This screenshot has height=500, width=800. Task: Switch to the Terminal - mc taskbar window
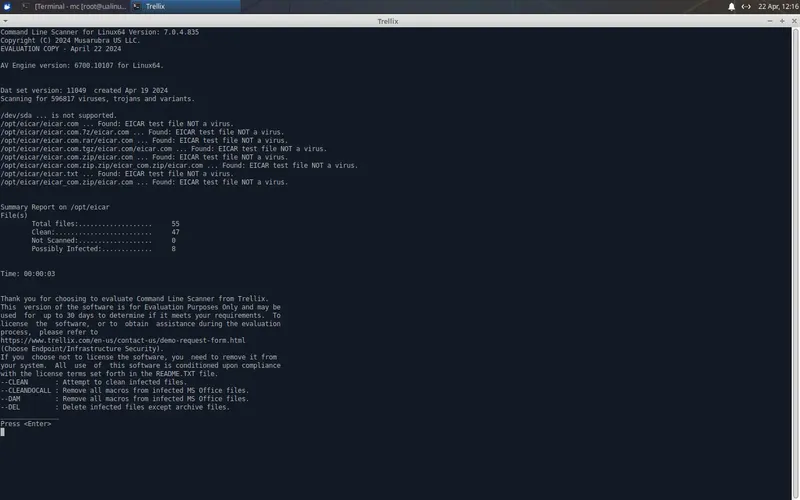point(74,7)
